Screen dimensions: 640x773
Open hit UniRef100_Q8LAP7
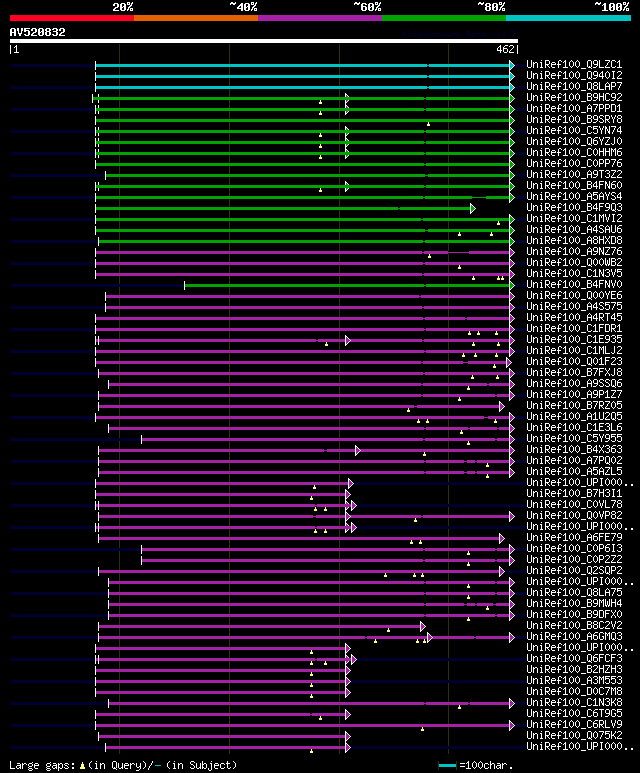coord(574,86)
